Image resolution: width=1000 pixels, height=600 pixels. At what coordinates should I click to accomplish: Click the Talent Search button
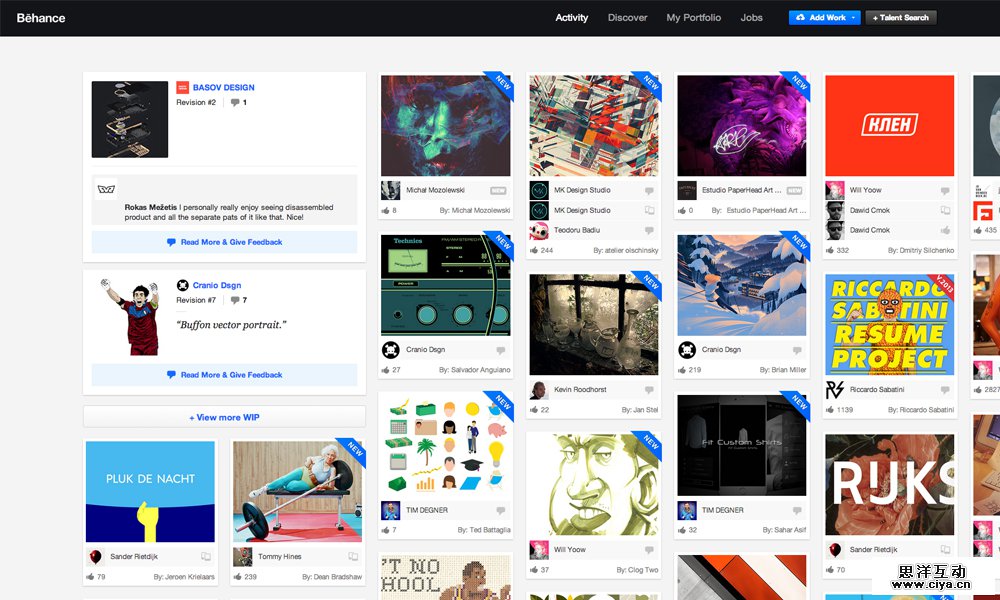tap(901, 18)
